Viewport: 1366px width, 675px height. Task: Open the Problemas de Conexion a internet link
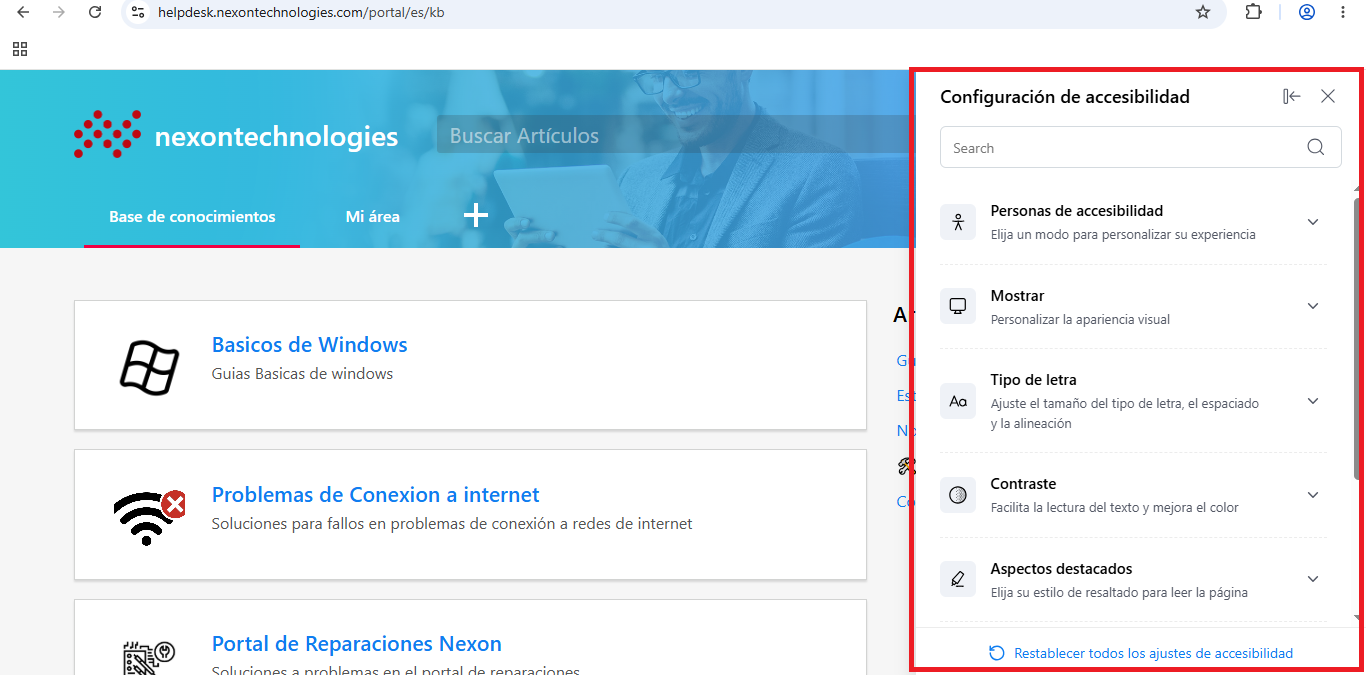(x=376, y=495)
